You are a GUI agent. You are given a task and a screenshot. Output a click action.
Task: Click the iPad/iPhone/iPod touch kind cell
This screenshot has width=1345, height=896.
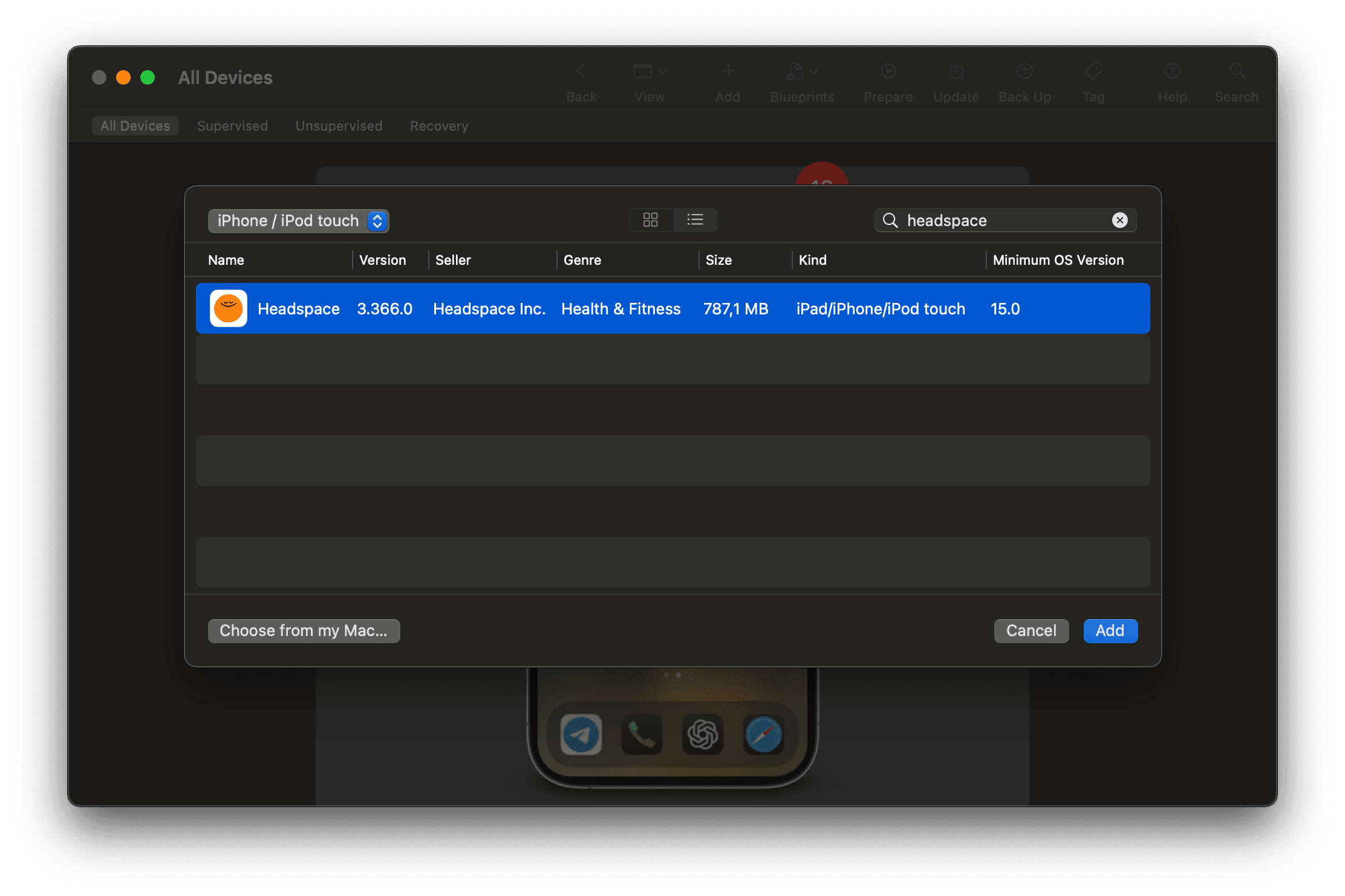[881, 309]
